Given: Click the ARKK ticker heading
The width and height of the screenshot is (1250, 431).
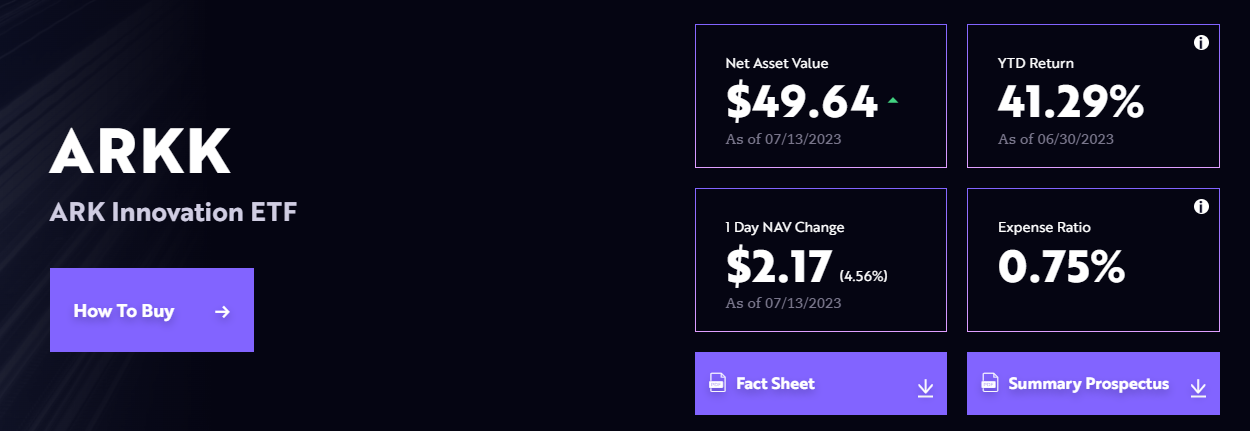Looking at the screenshot, I should [140, 151].
